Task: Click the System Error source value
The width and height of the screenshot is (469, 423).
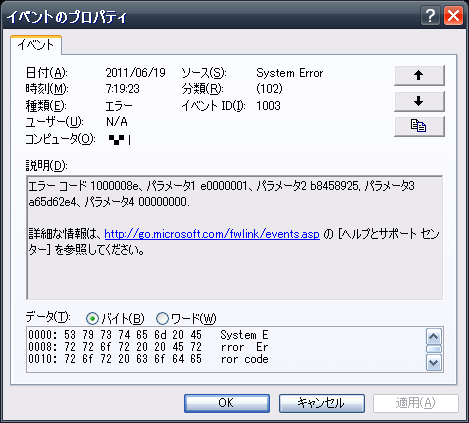Action: coord(290,73)
